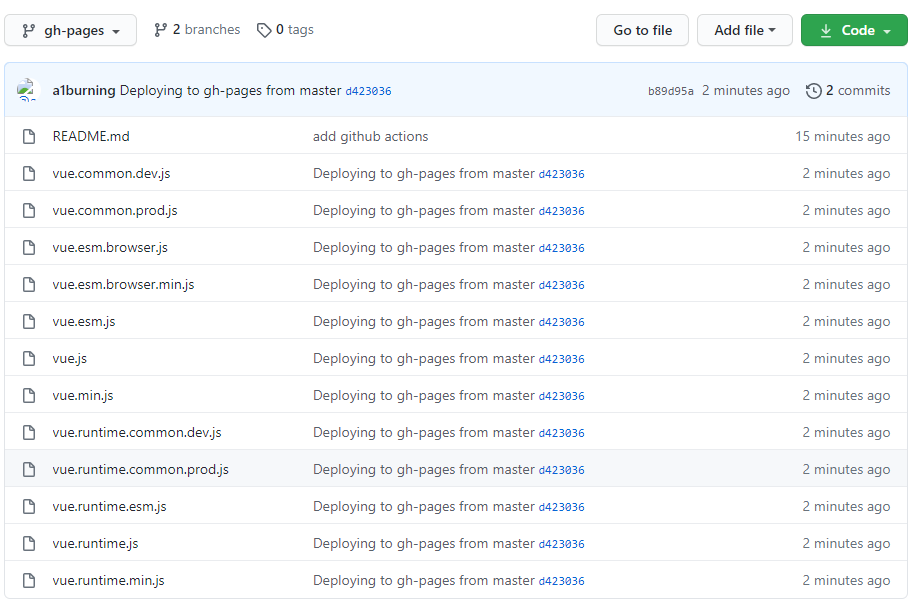Open the latest commit message link

[x=230, y=90]
